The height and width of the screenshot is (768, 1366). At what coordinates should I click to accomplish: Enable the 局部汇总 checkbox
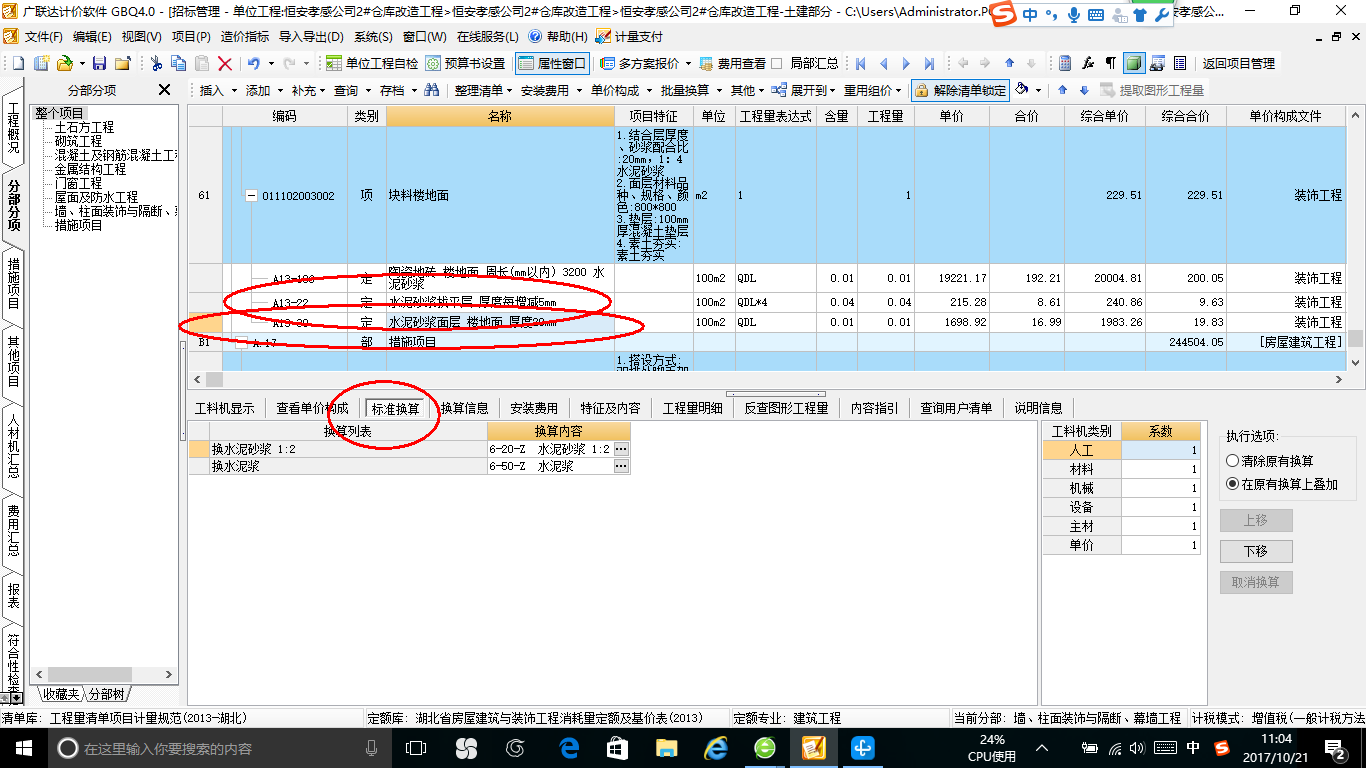777,63
